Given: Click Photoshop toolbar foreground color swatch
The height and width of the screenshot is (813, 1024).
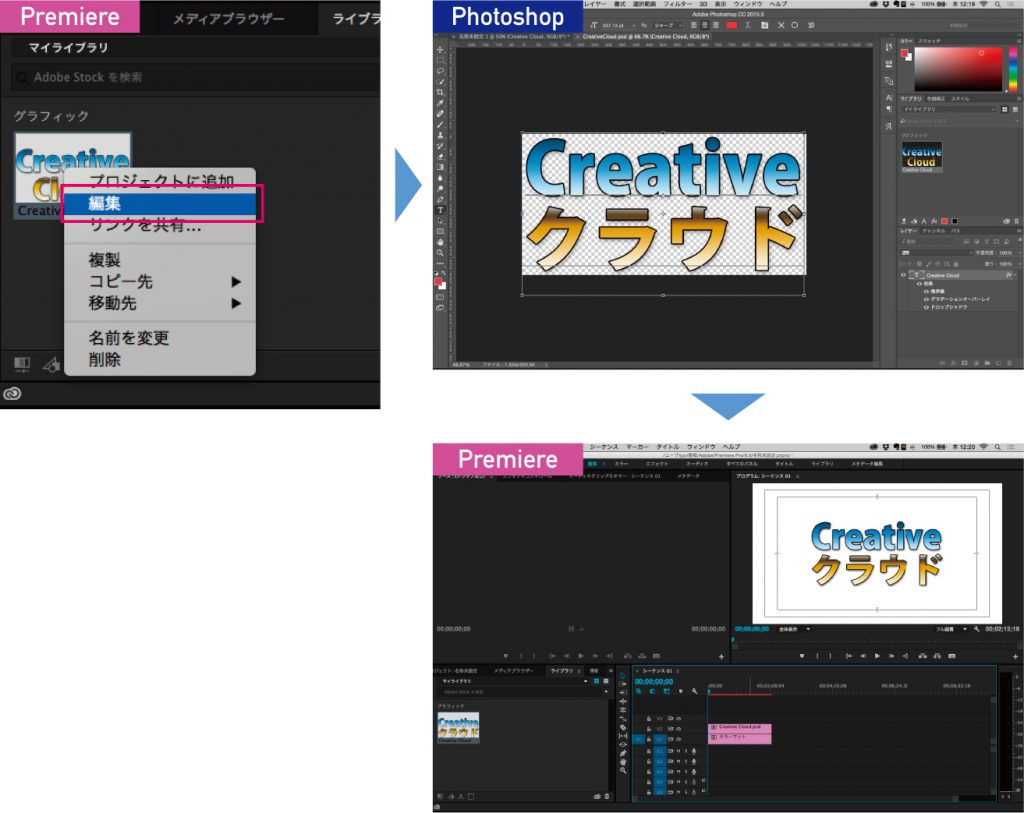Looking at the screenshot, I should [438, 281].
